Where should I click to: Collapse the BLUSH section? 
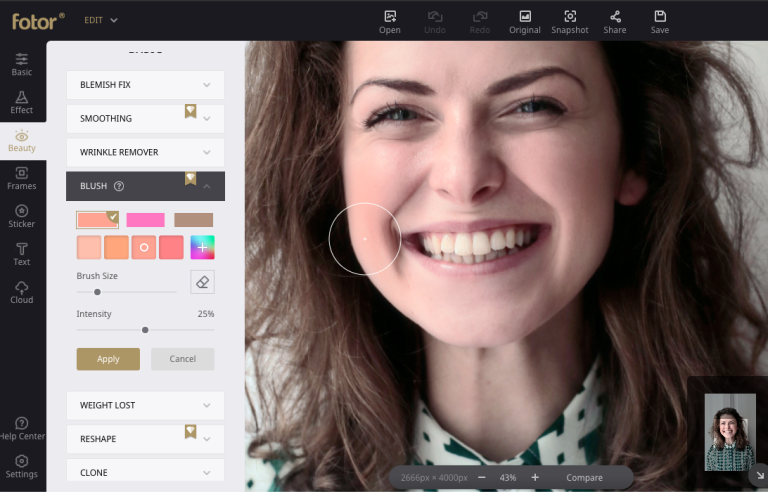click(x=145, y=186)
